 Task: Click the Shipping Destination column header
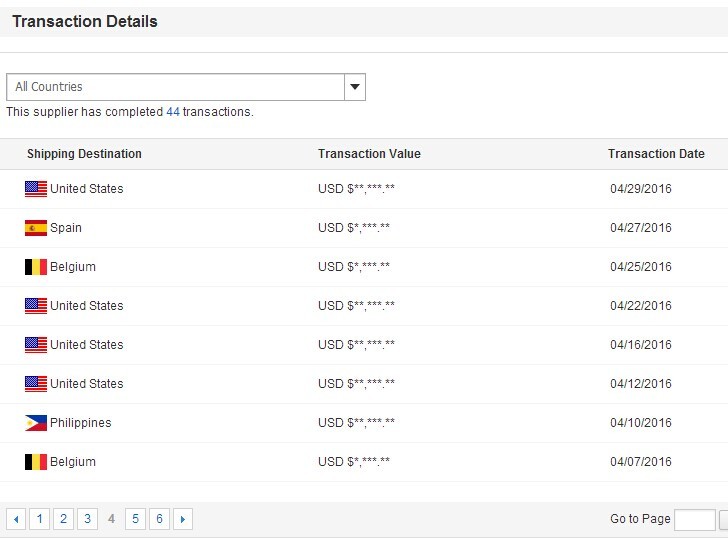tap(84, 154)
